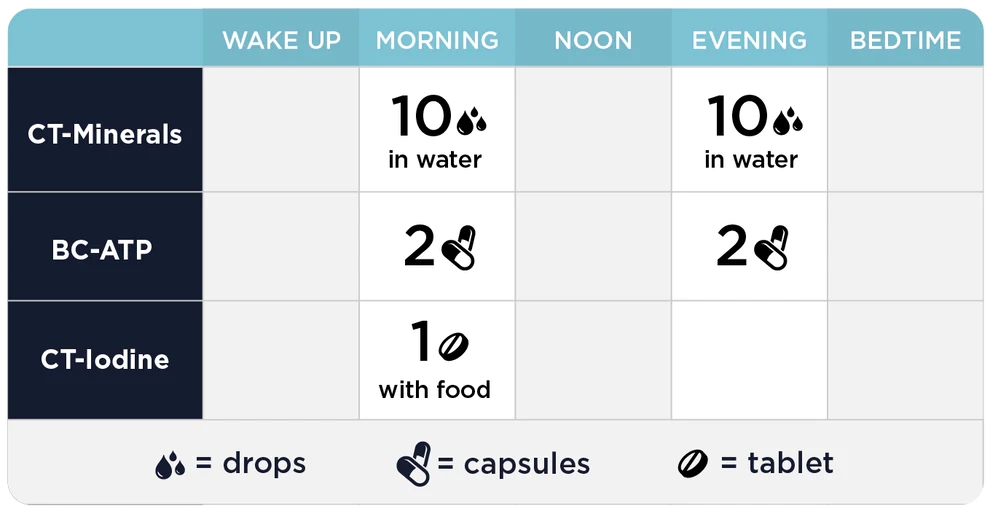Select the BEDTIME column header
Screen dimensions: 990x519
905,40
